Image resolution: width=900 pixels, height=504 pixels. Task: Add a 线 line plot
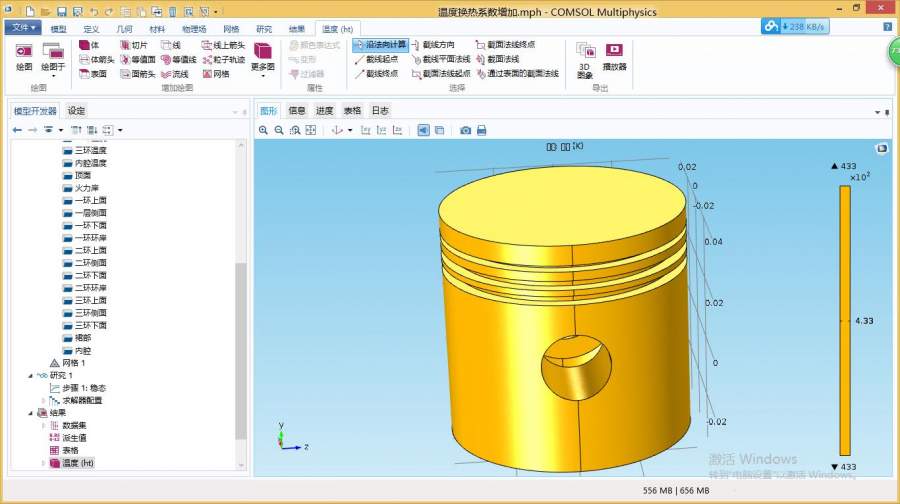coord(171,45)
